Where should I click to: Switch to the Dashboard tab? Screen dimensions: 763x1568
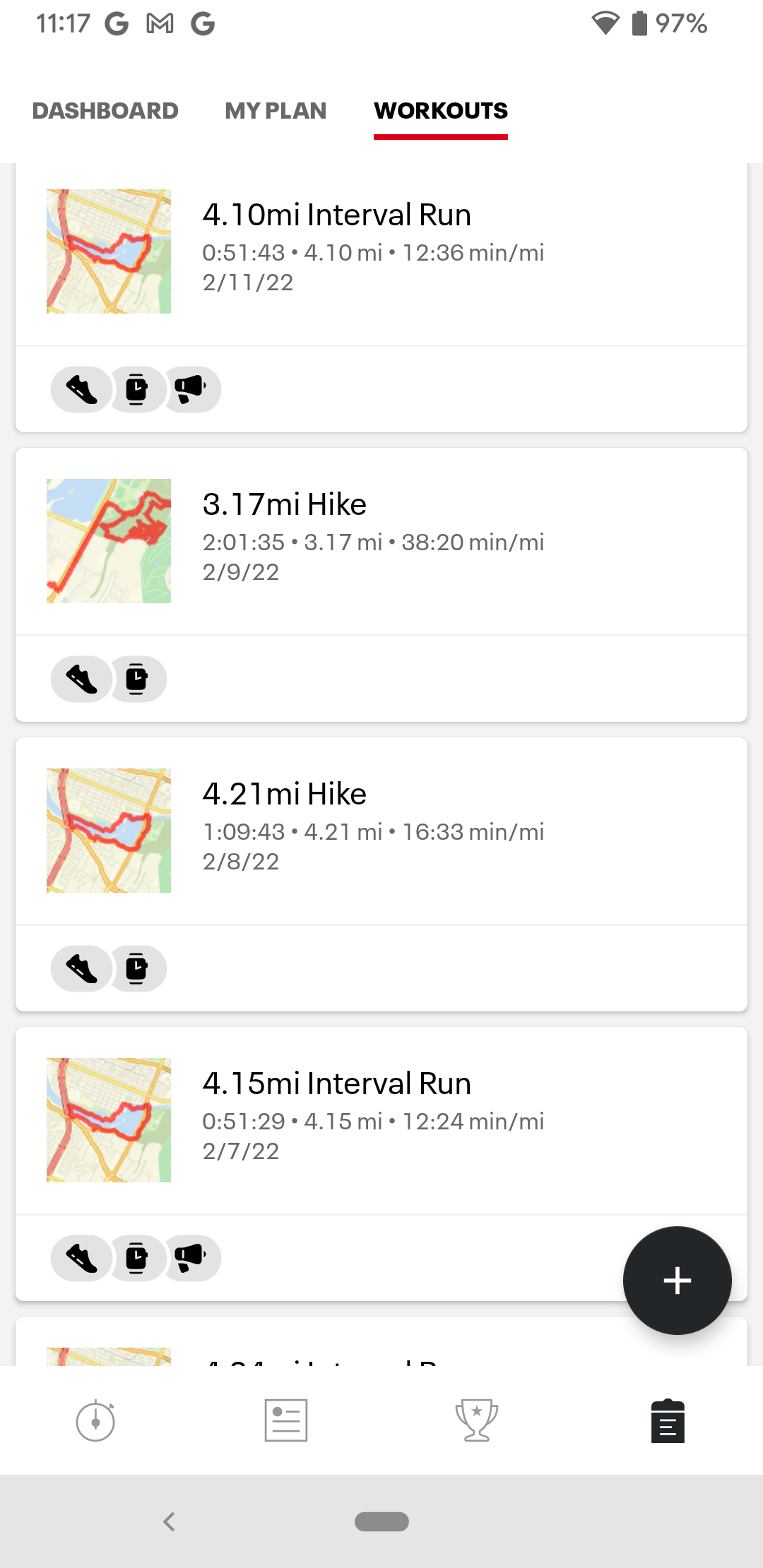pos(105,111)
